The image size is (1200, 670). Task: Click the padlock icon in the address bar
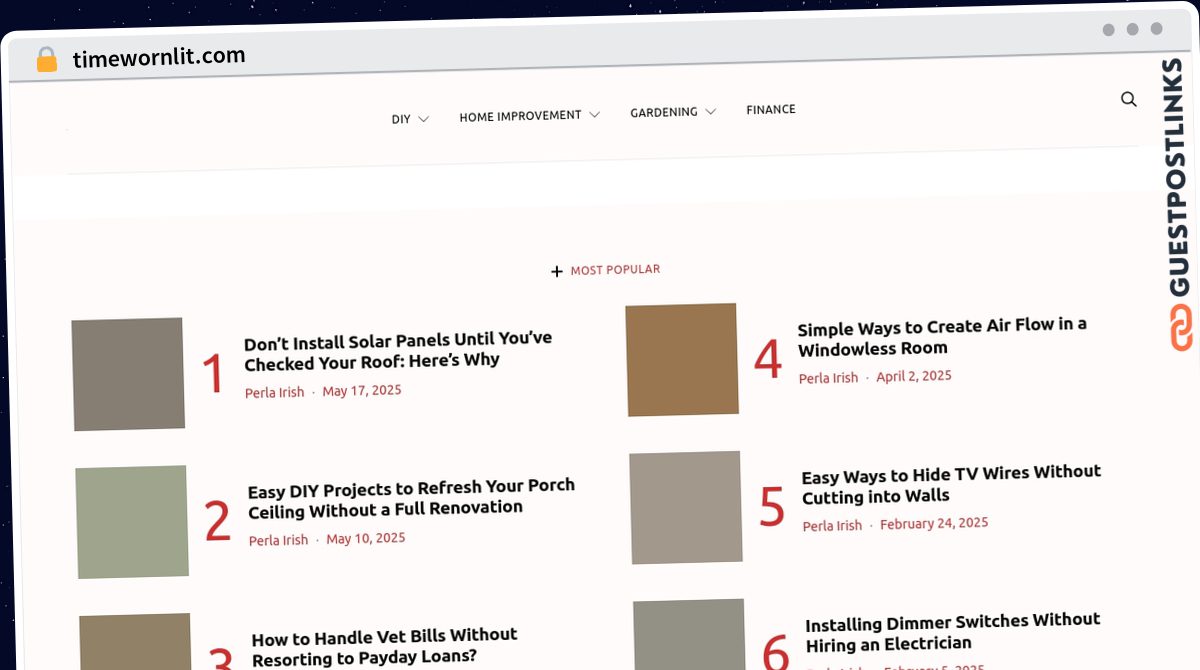46,58
